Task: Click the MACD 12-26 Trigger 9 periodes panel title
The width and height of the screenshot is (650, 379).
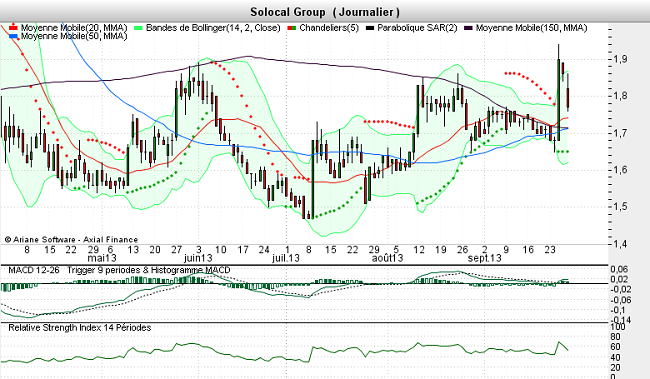Action: [119, 270]
